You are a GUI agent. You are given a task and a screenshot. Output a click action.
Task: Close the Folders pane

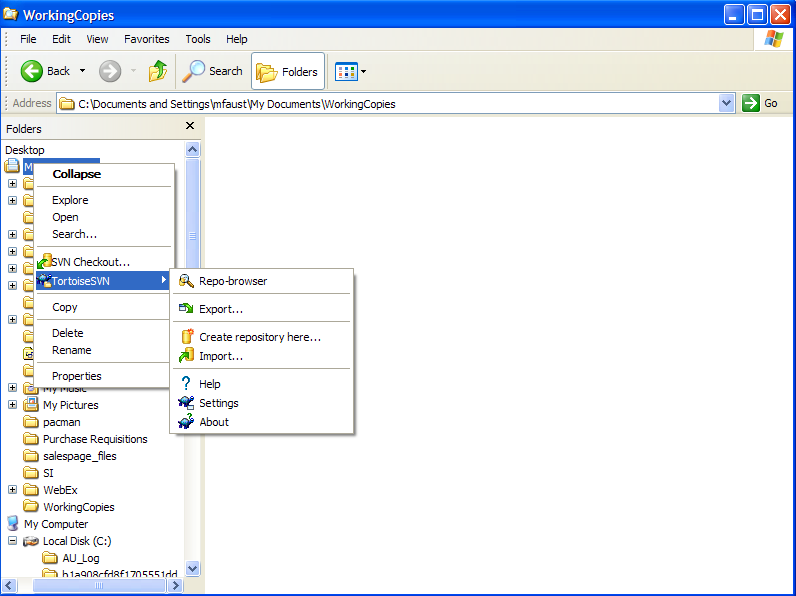(190, 125)
